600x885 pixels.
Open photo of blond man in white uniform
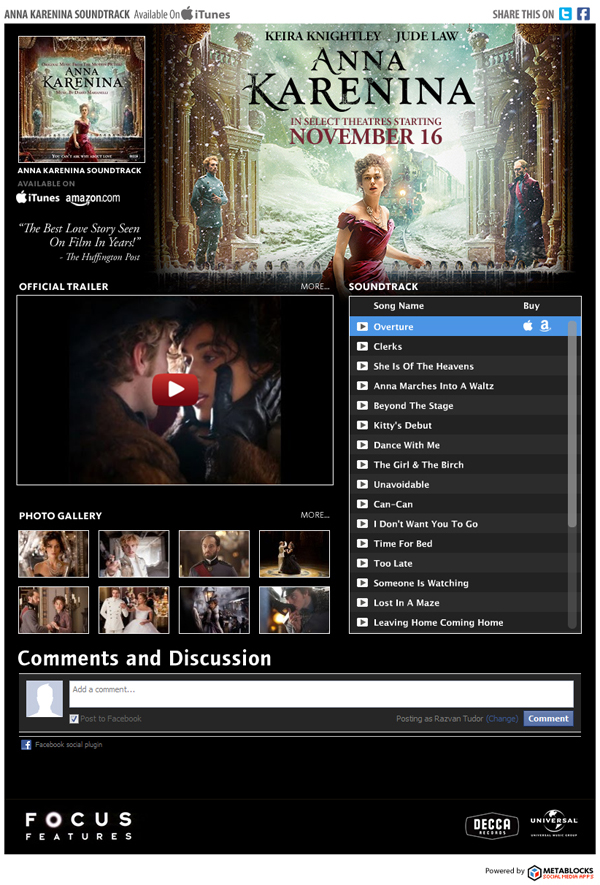point(134,554)
